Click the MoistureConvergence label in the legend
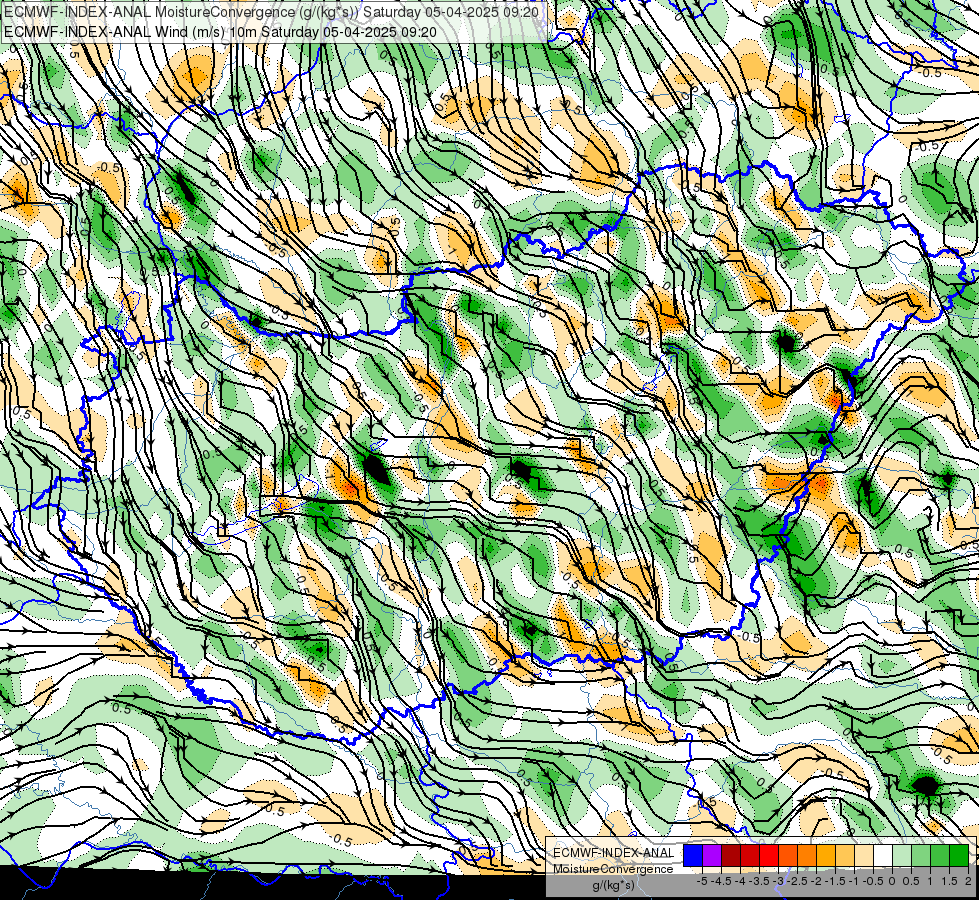Image resolution: width=979 pixels, height=900 pixels. (x=613, y=869)
